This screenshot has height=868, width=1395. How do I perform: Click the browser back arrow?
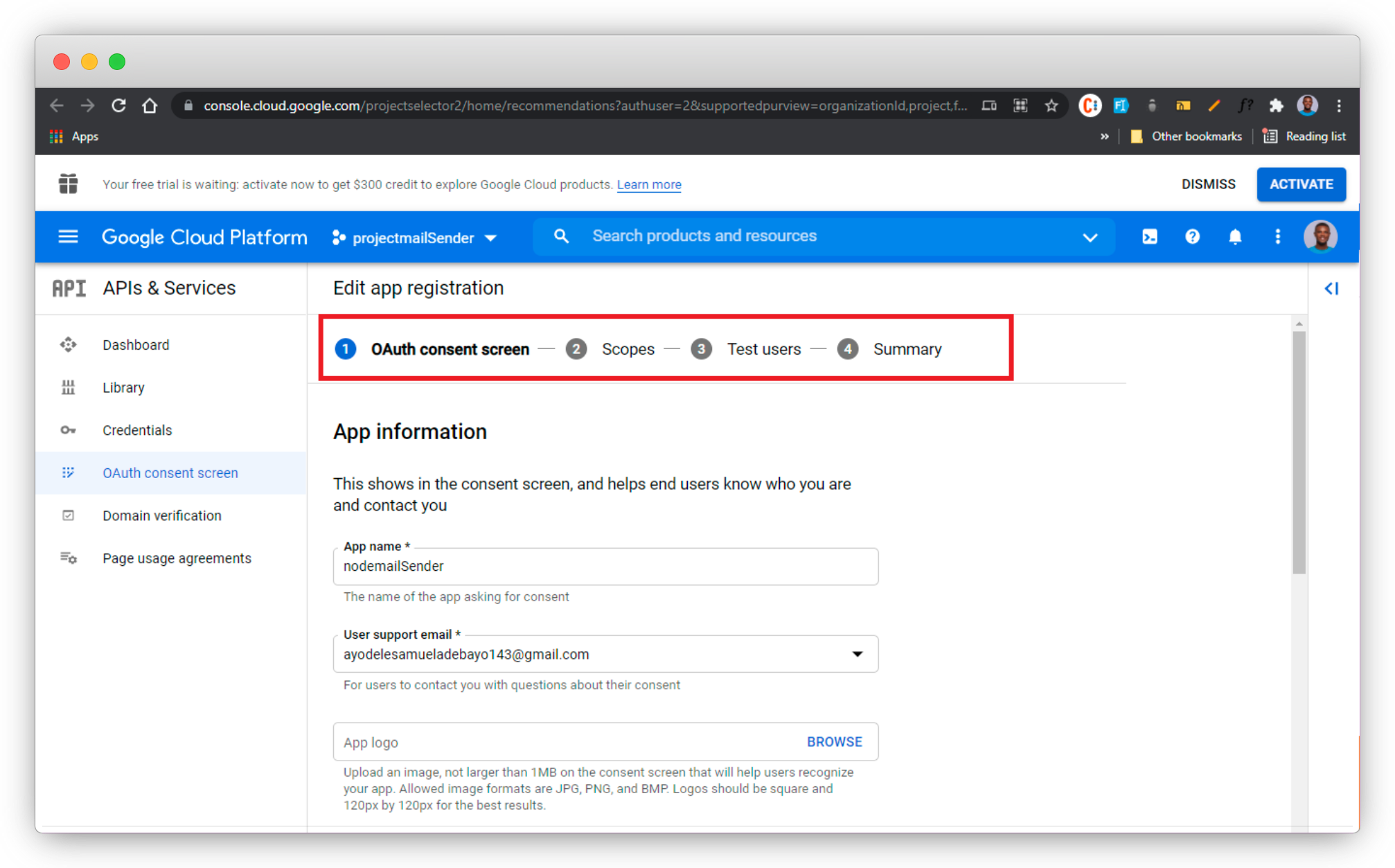(57, 105)
